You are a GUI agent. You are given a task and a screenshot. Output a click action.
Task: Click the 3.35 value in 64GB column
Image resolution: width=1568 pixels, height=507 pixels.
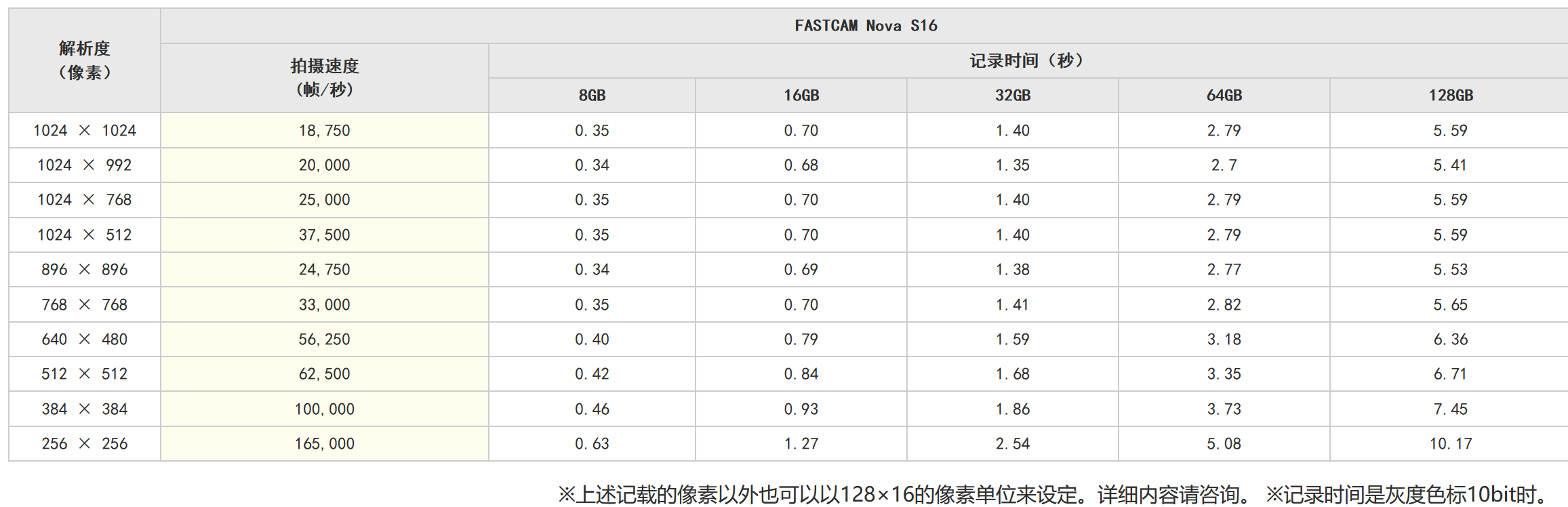click(1224, 374)
